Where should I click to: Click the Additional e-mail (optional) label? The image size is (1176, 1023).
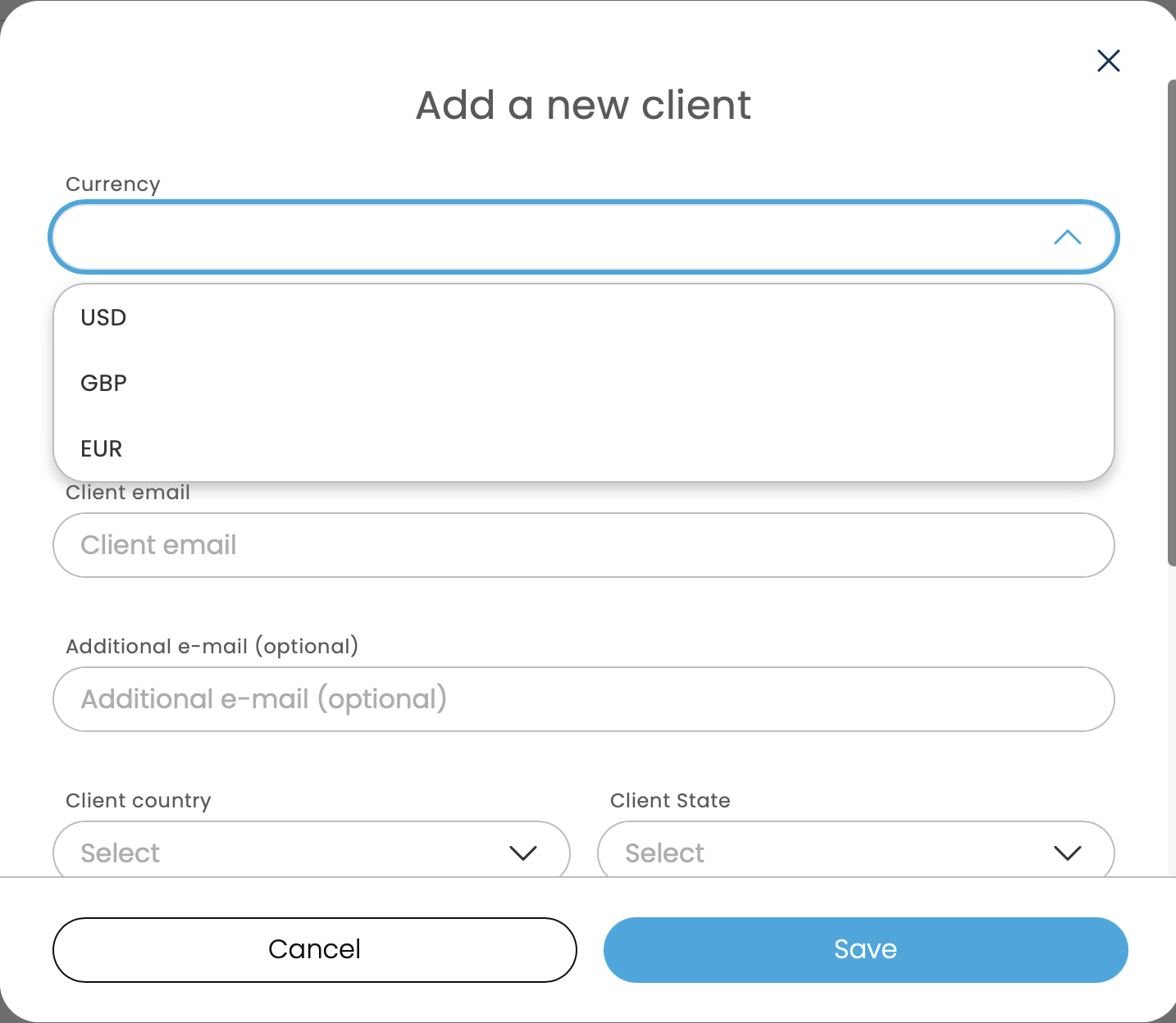(212, 647)
